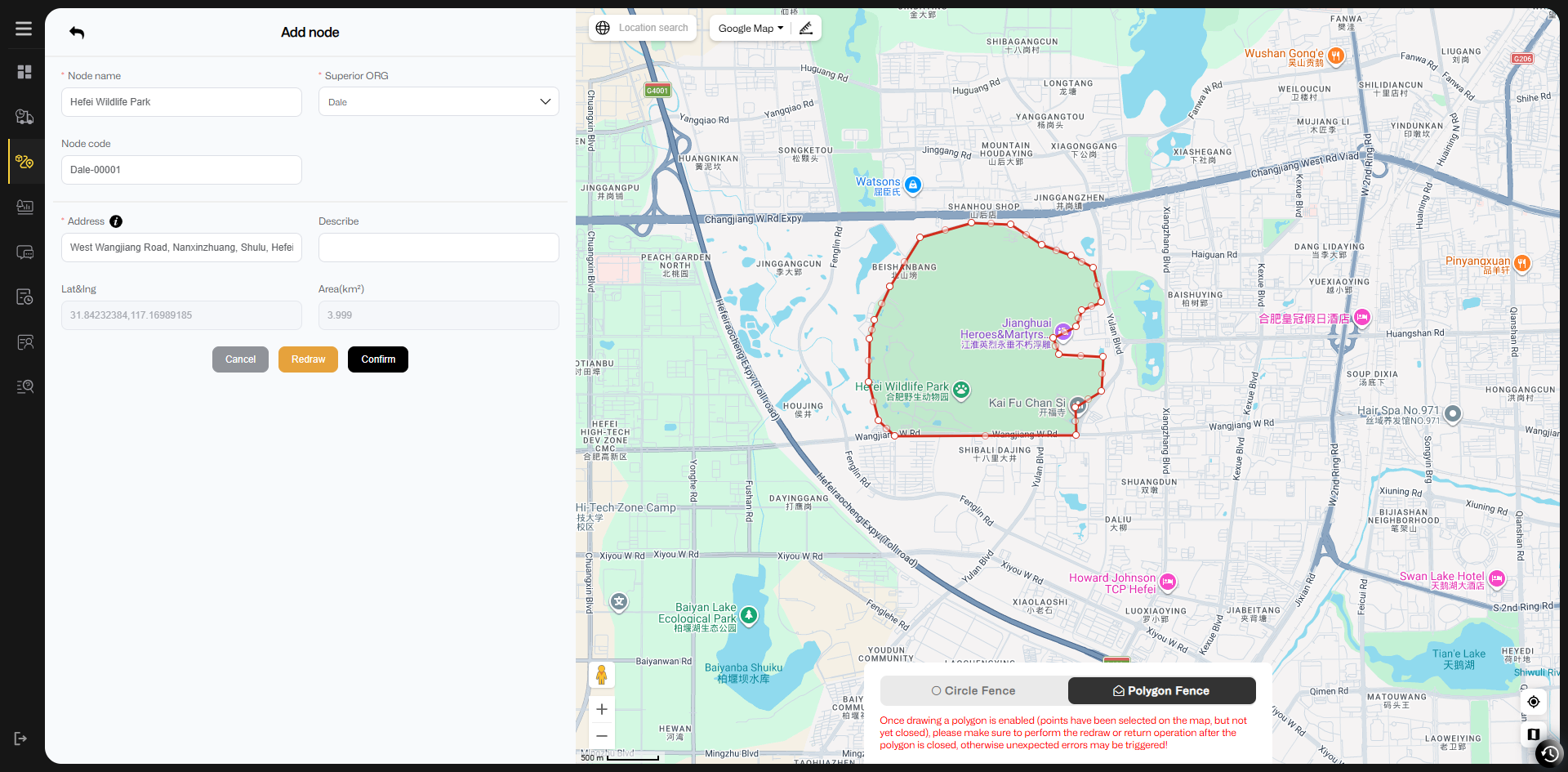This screenshot has width=1568, height=772.
Task: Open the hamburger menu in the sidebar
Action: coord(24,29)
